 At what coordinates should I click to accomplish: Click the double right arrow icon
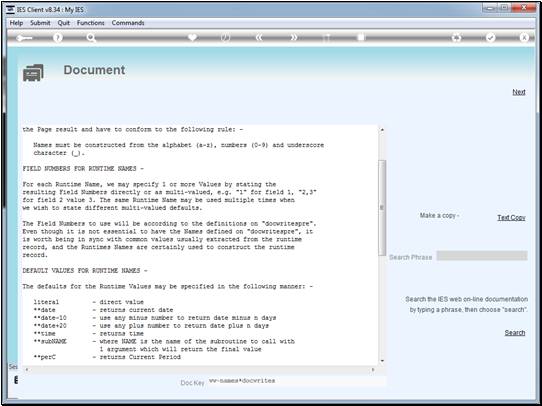tap(293, 37)
